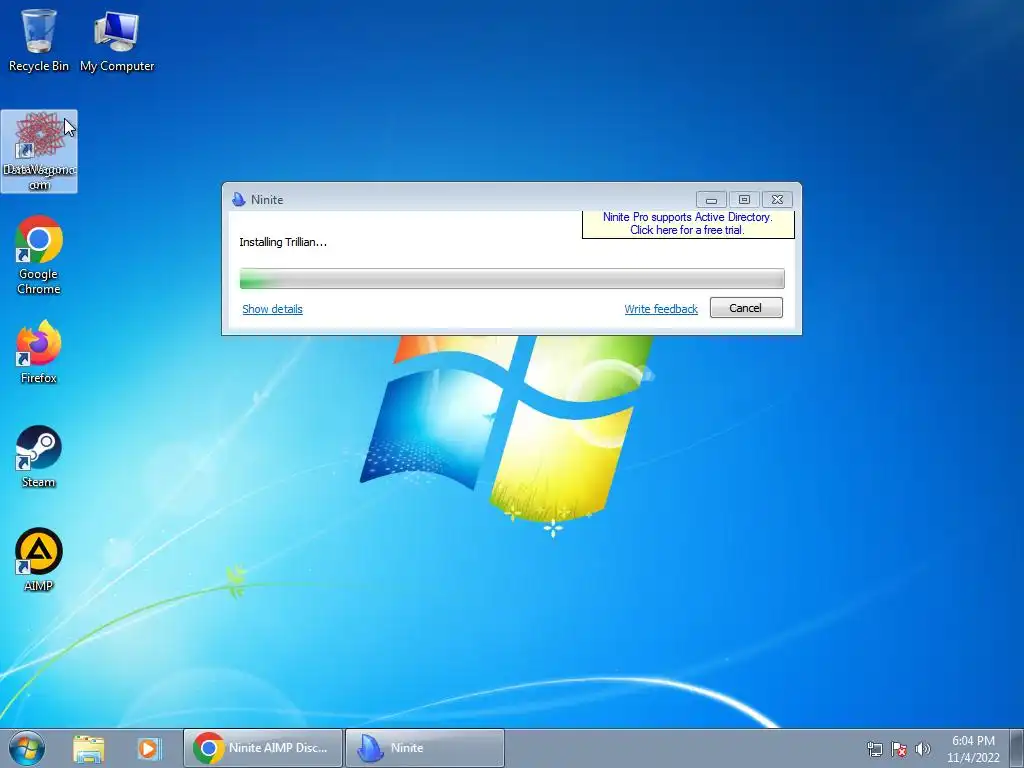Close the Ninite window

[x=777, y=200]
